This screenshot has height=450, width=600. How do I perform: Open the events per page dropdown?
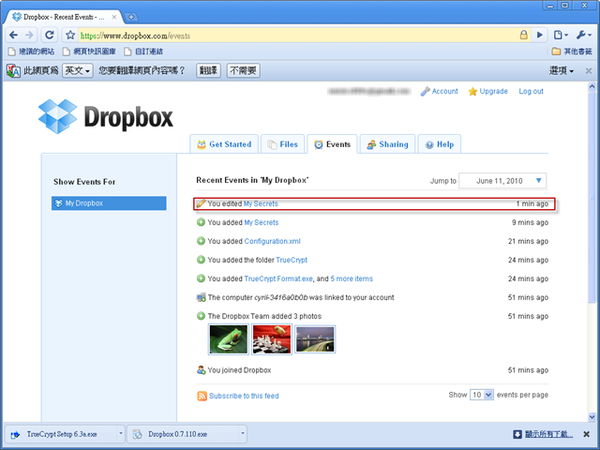point(482,395)
